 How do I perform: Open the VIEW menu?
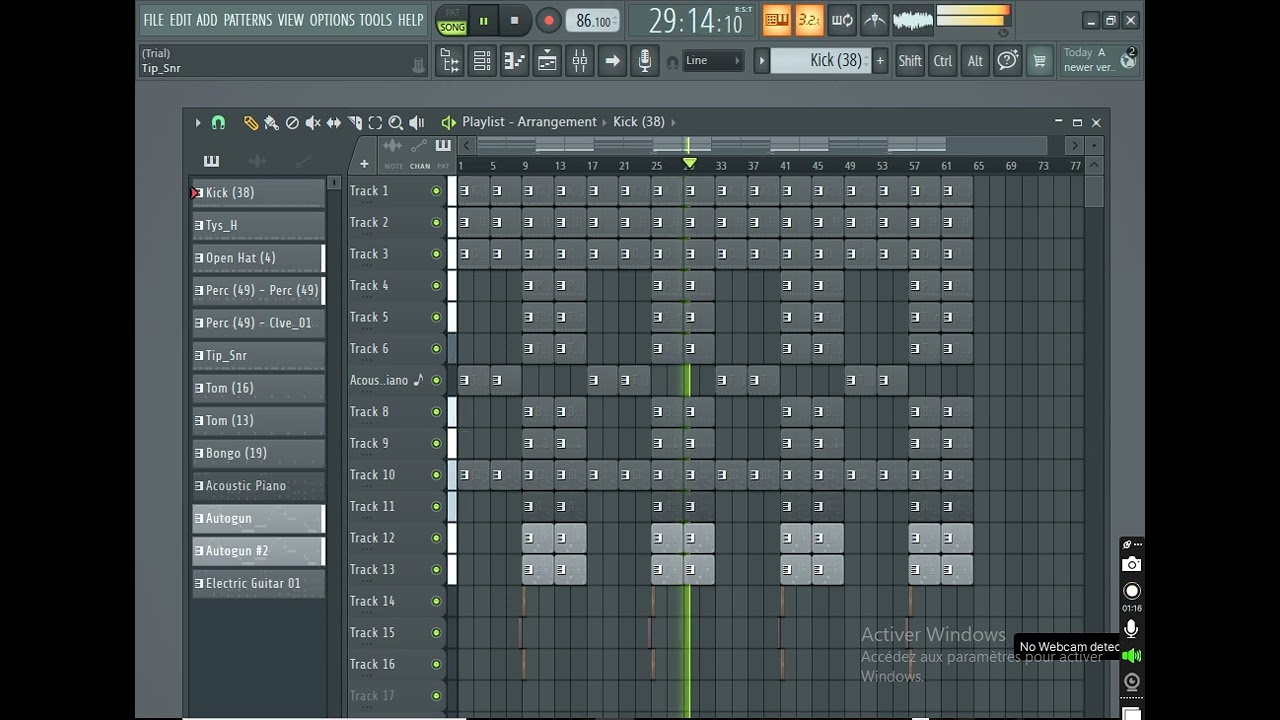click(x=291, y=20)
